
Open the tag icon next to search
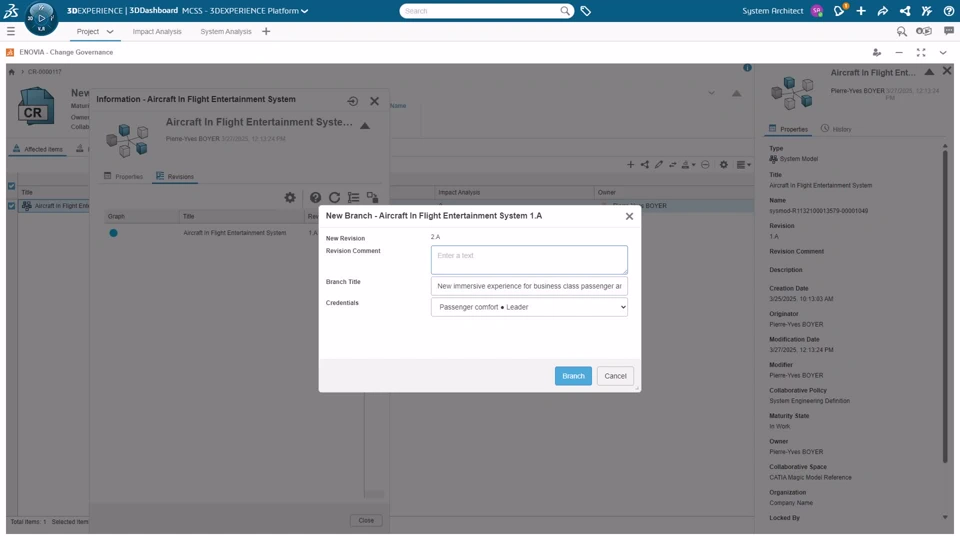[585, 10]
